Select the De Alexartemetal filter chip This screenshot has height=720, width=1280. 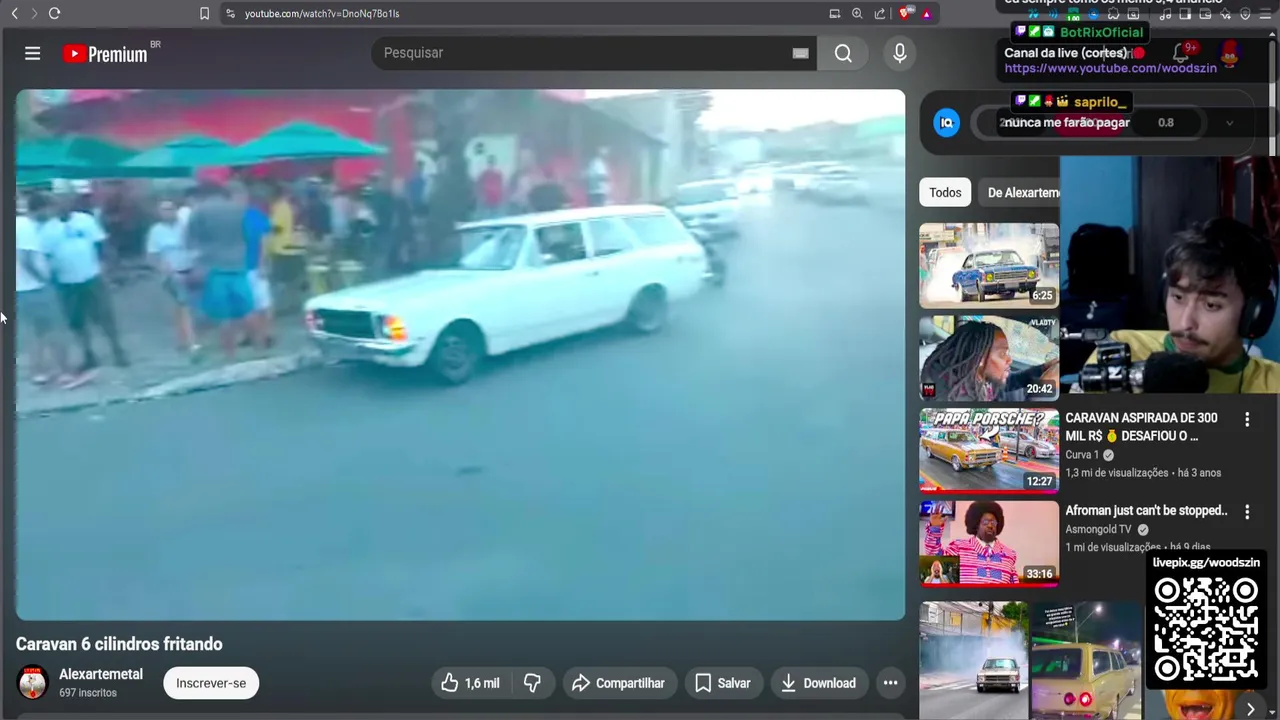tap(1022, 193)
